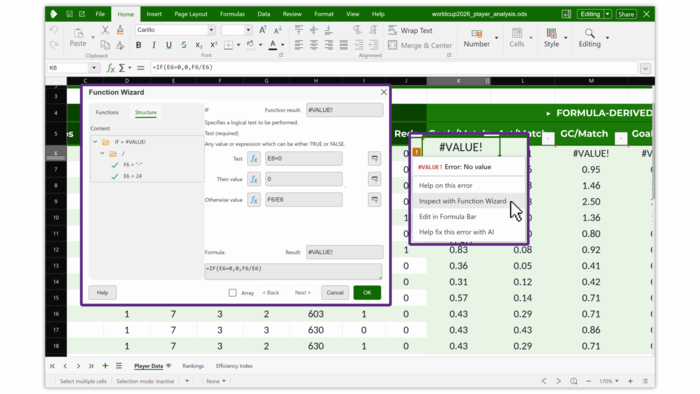Click the zoom in plus button in status bar

tap(630, 381)
